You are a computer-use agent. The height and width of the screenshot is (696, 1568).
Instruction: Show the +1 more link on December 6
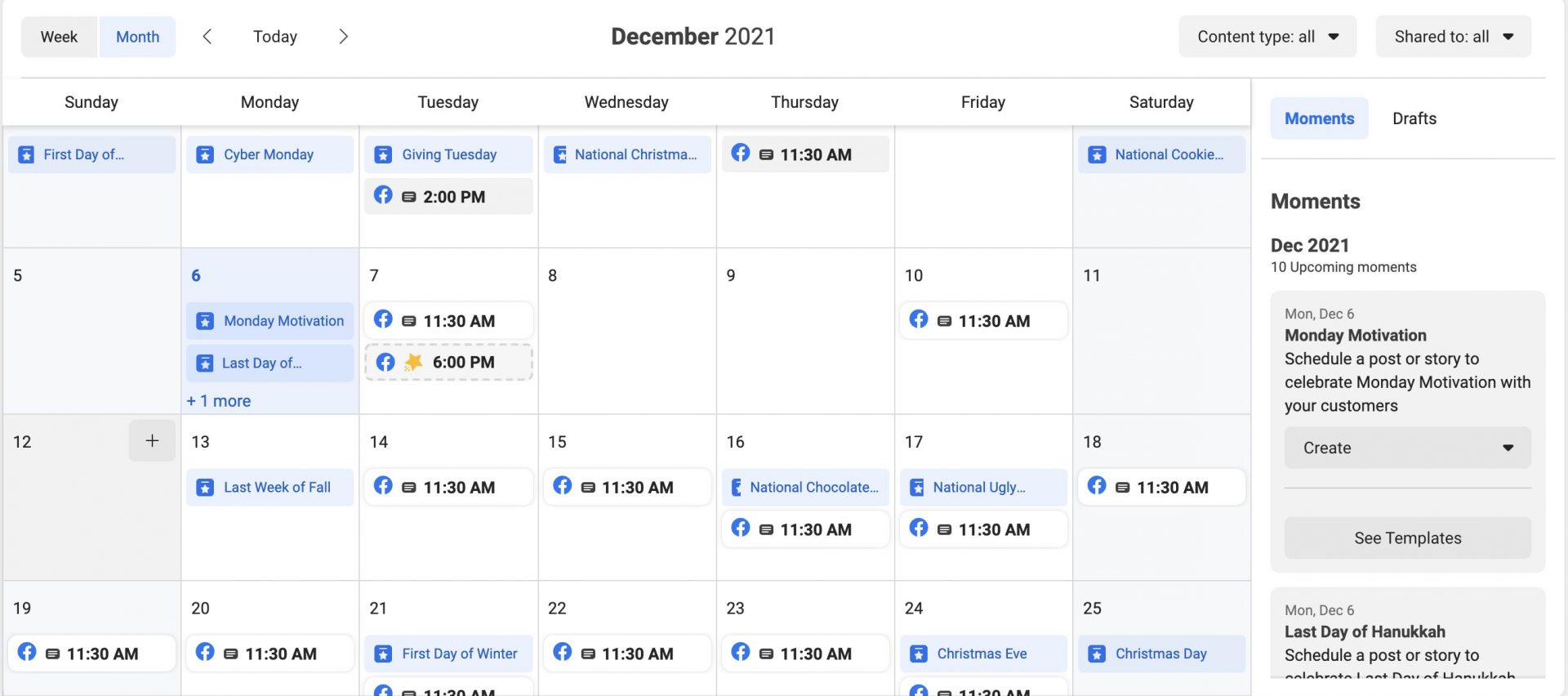pyautogui.click(x=219, y=401)
